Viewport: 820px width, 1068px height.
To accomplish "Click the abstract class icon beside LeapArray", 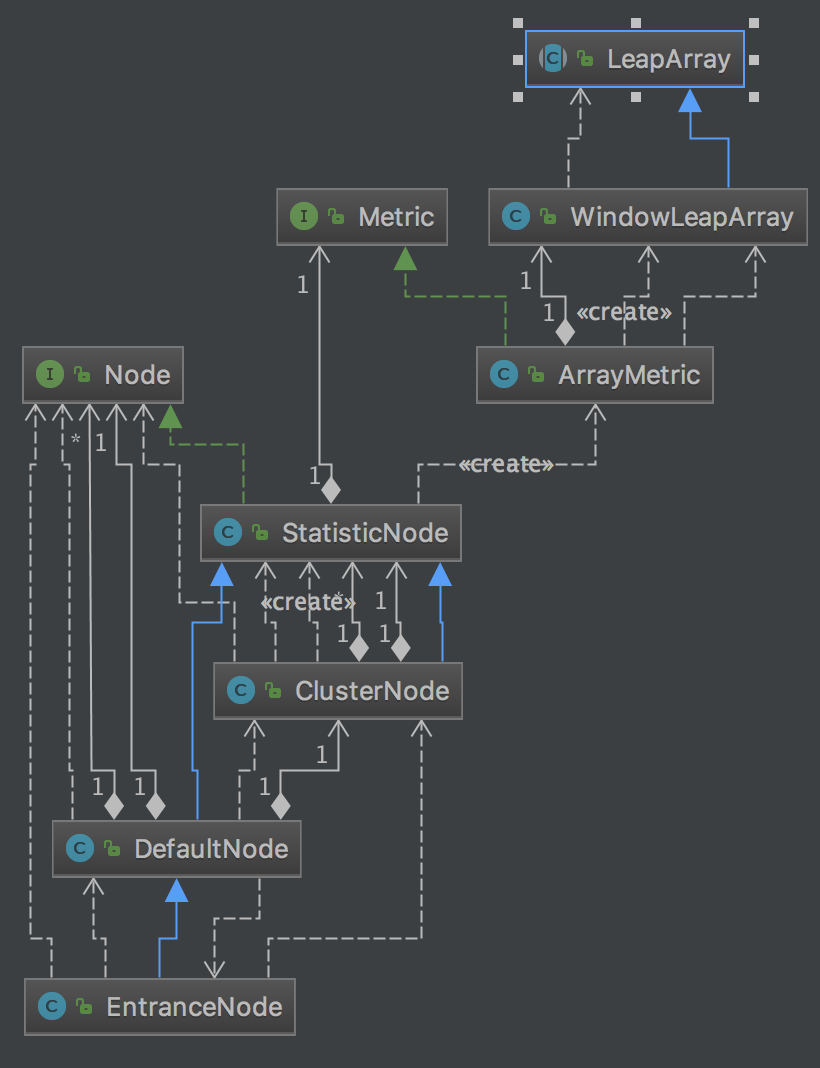I will pyautogui.click(x=552, y=59).
